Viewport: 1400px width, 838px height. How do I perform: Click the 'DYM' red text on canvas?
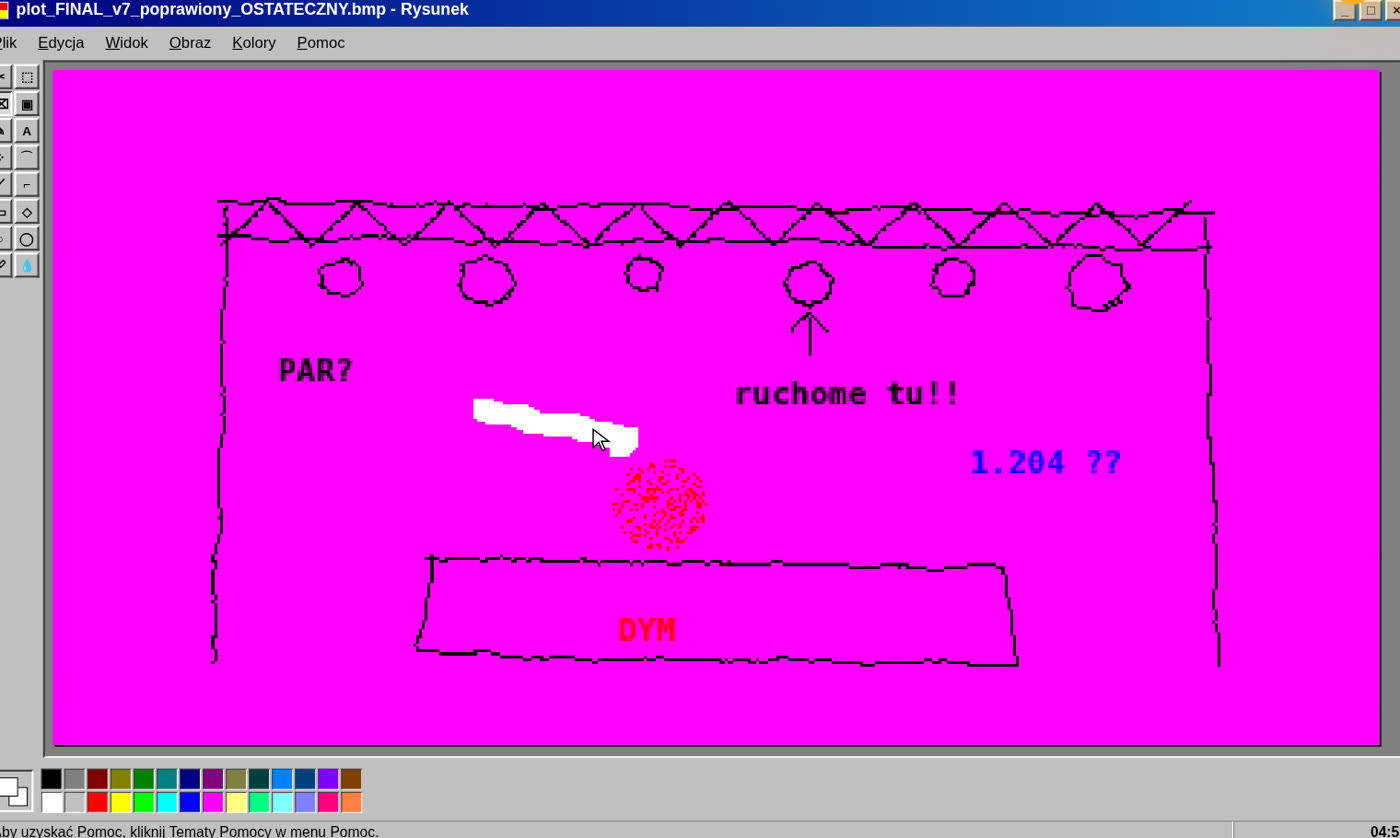pos(647,630)
